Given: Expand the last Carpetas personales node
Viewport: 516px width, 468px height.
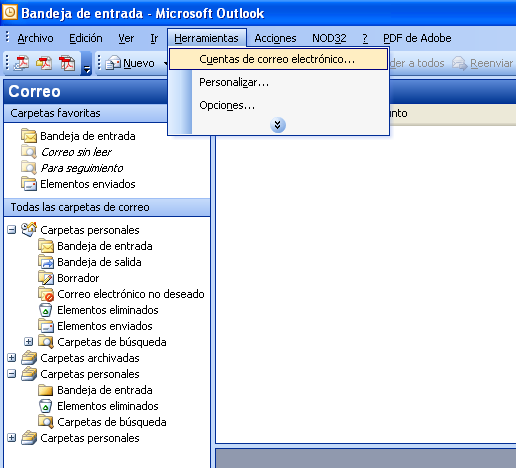Looking at the screenshot, I should (12, 438).
